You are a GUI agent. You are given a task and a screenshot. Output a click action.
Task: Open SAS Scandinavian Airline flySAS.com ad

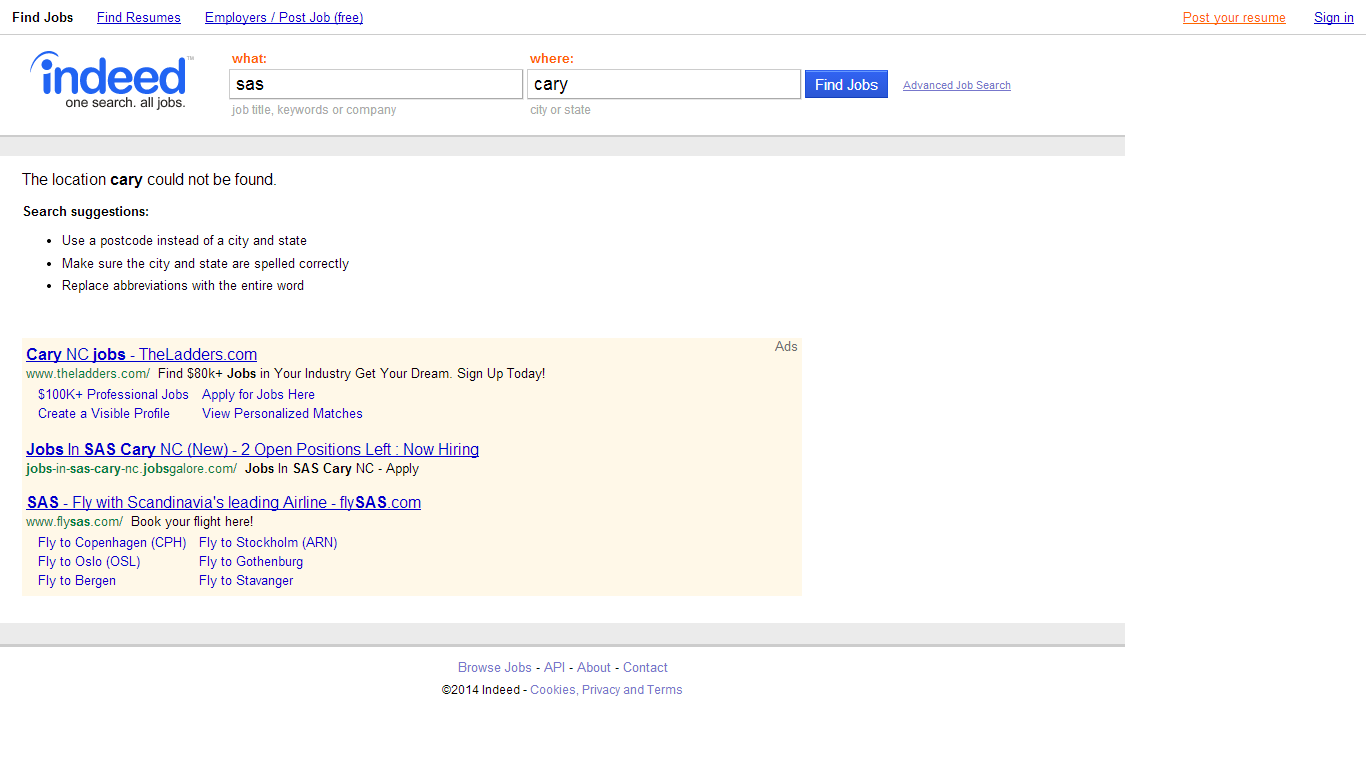[x=223, y=503]
